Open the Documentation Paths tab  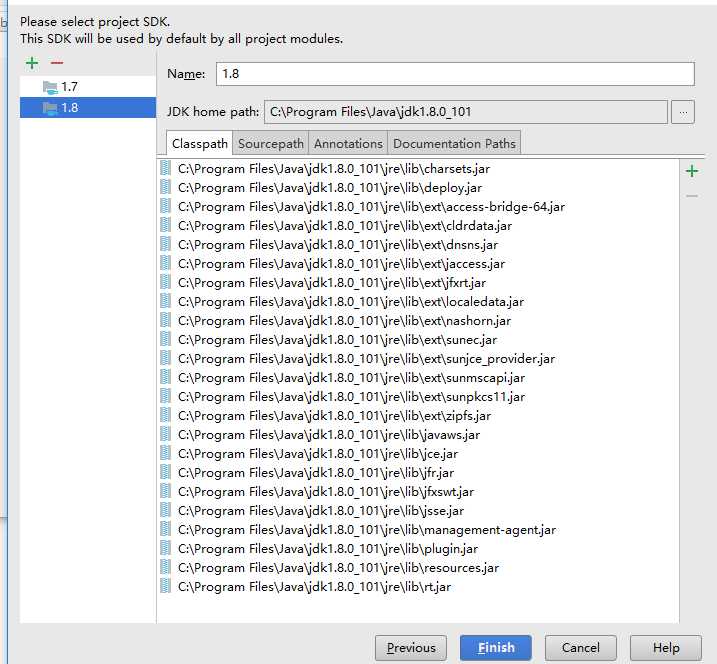pos(454,144)
